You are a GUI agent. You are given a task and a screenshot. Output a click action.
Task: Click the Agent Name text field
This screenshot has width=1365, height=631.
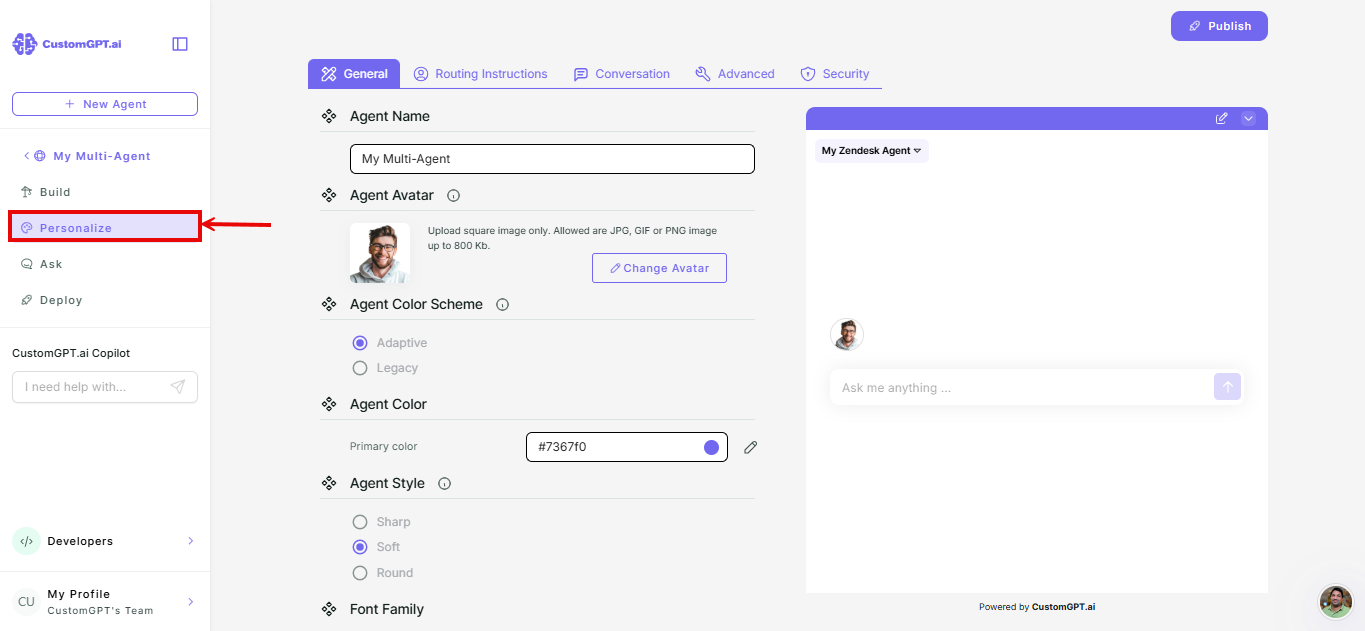tap(552, 159)
